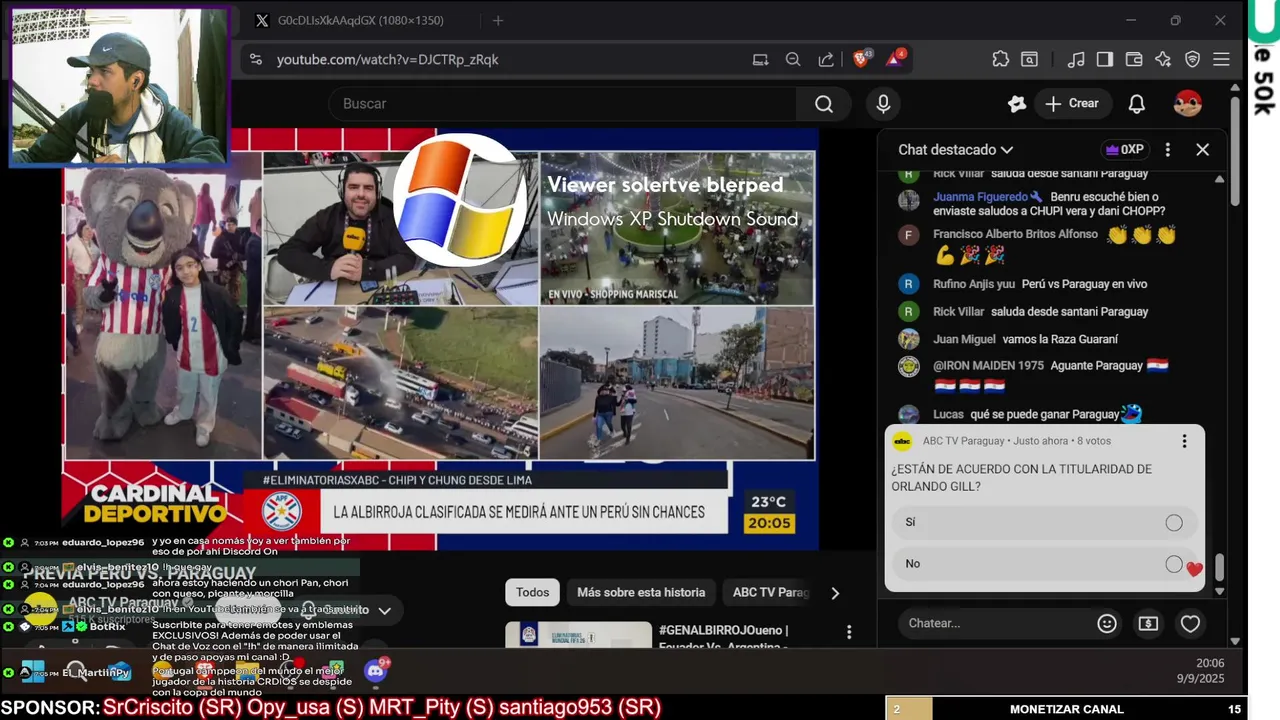Open site settings icon left of URL
Viewport: 1280px width, 720px height.
256,60
